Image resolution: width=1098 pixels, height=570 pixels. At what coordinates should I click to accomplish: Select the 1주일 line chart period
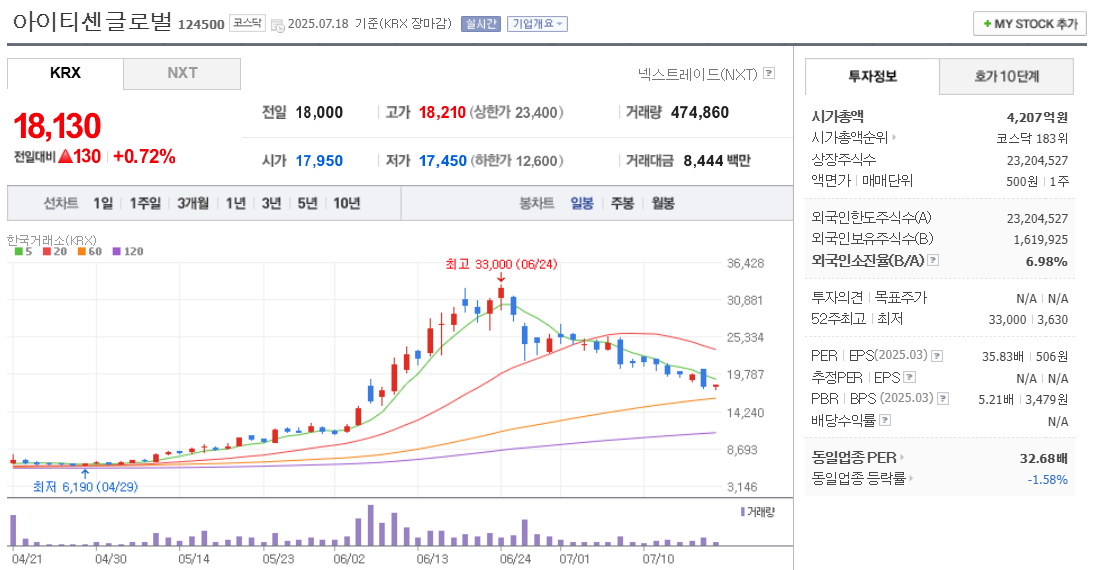click(145, 203)
